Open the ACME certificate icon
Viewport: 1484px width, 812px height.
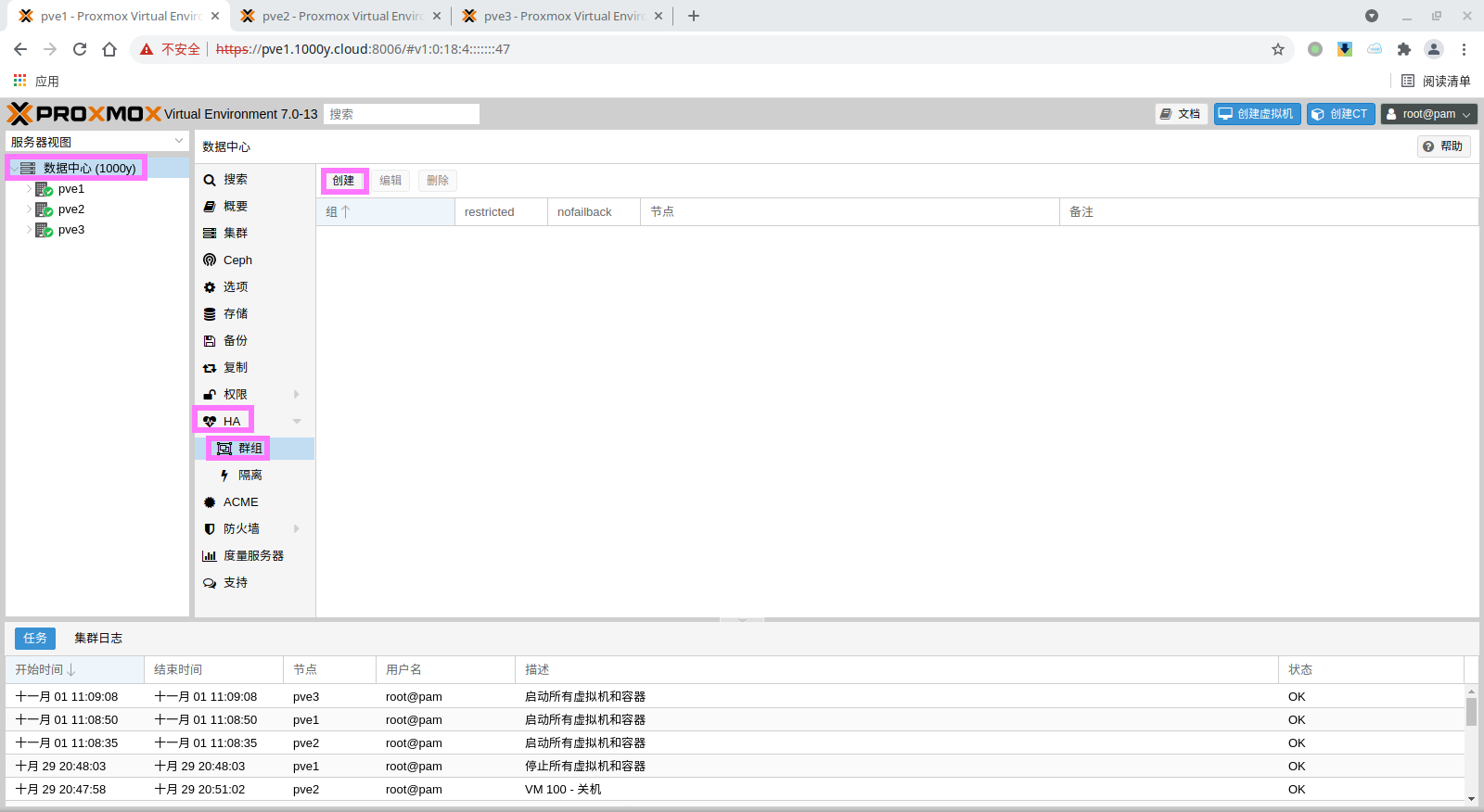click(210, 502)
